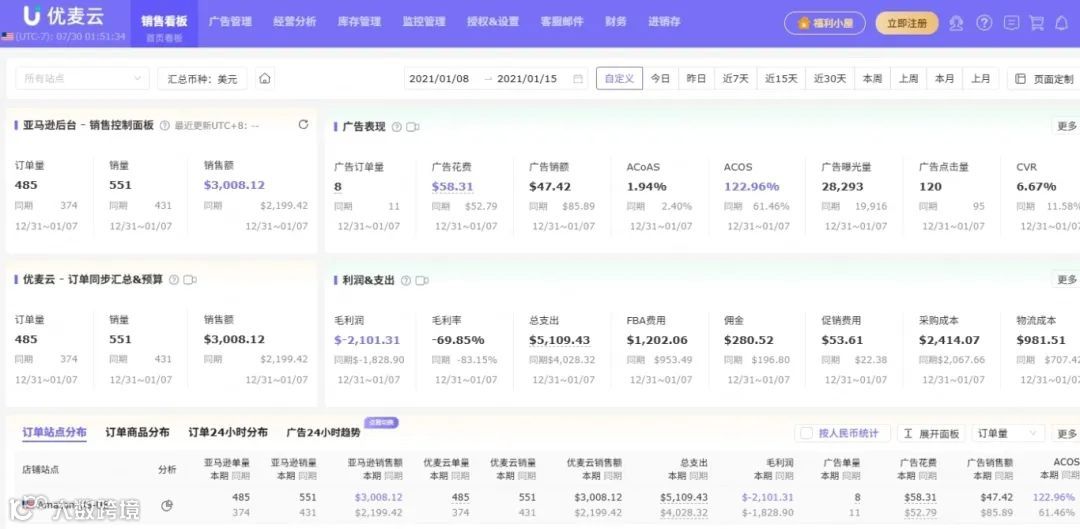Click the 优麦云 logo
The height and width of the screenshot is (529, 1080).
pyautogui.click(x=63, y=15)
